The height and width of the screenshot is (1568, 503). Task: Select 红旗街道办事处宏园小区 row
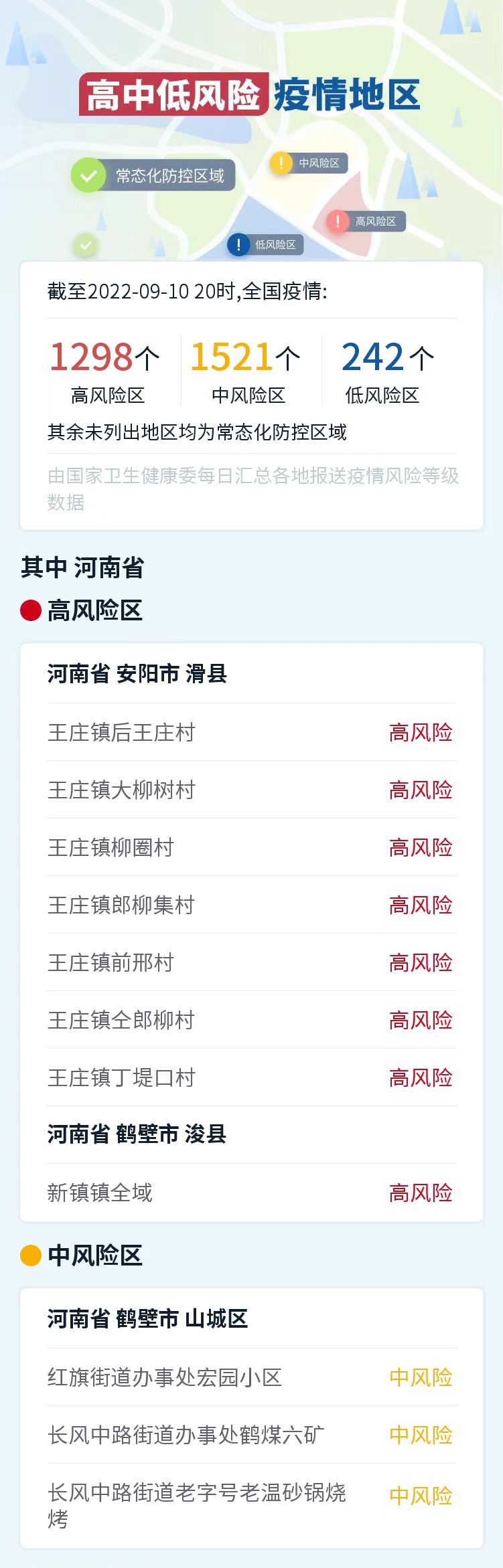251,1377
